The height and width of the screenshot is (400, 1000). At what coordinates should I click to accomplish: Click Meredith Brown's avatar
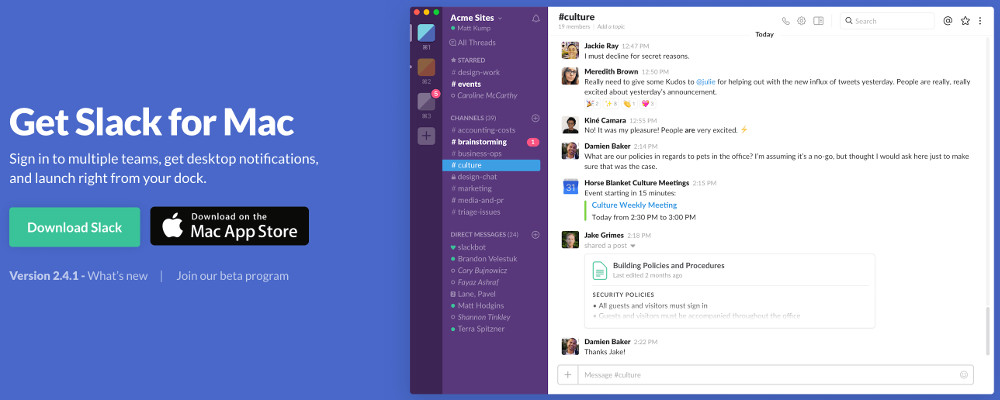coord(570,76)
